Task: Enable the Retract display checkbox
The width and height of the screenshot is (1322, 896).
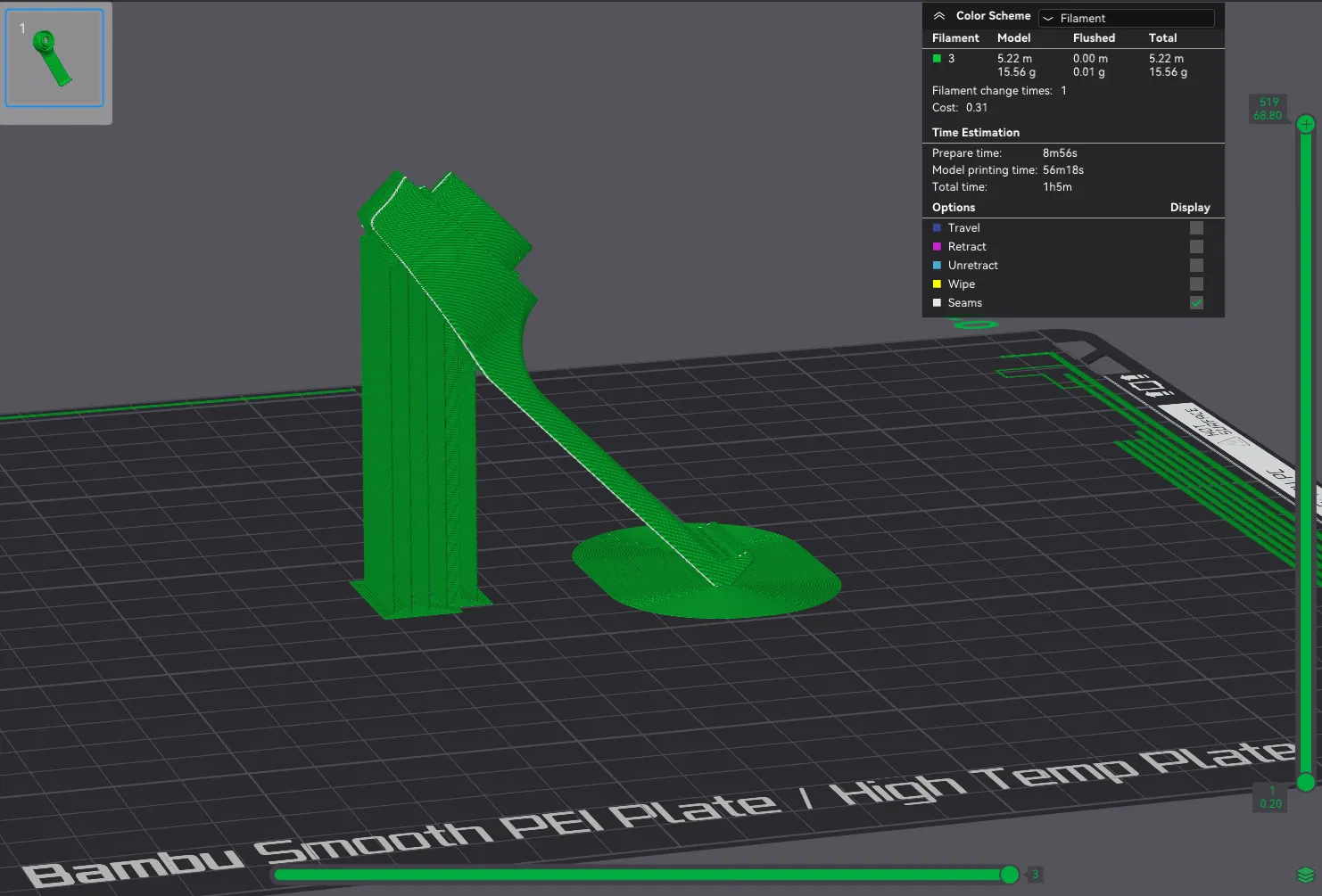Action: pyautogui.click(x=1196, y=247)
